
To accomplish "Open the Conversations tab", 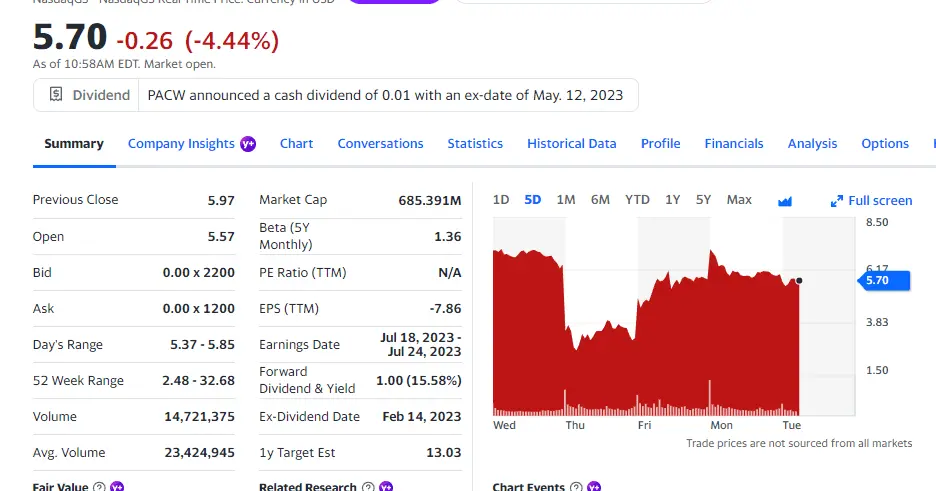I will point(380,144).
